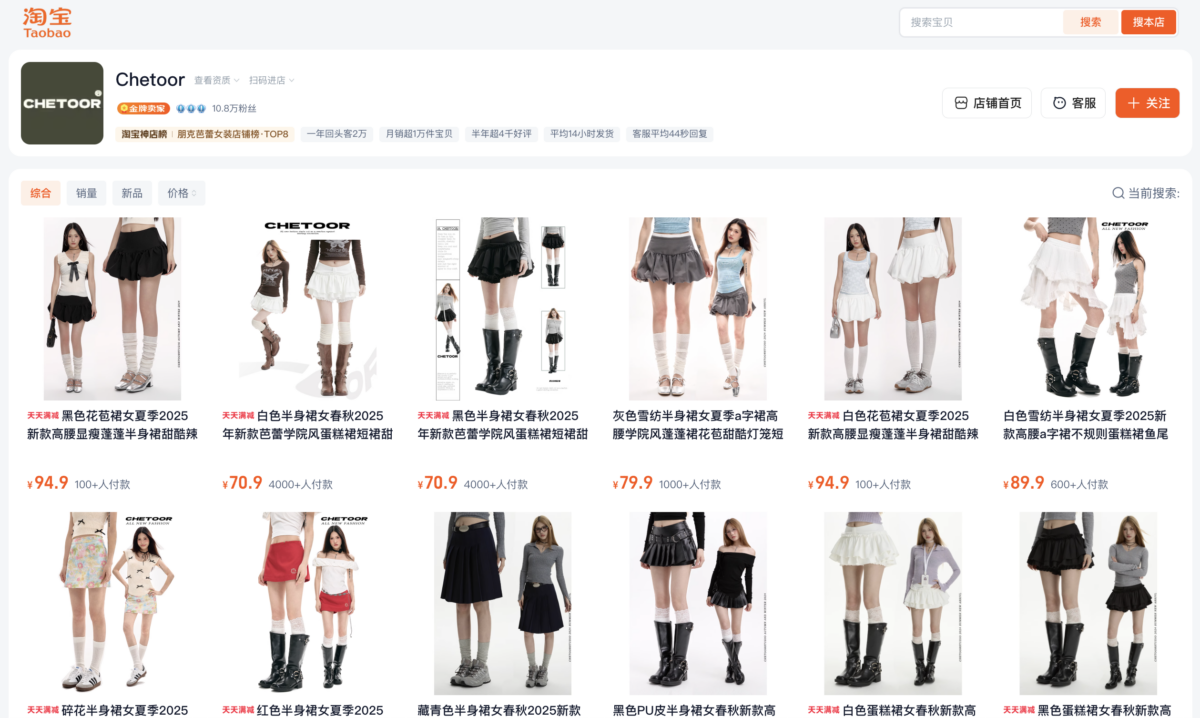Image resolution: width=1200 pixels, height=718 pixels.
Task: Click into the 搜索宝贝 search field
Action: [980, 22]
